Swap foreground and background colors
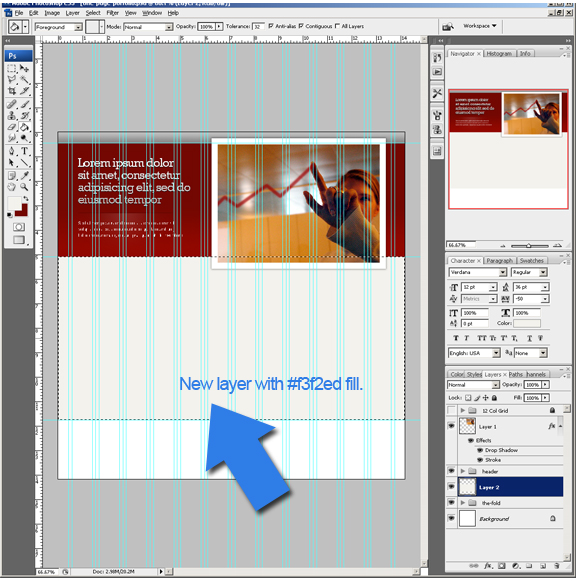 point(26,199)
